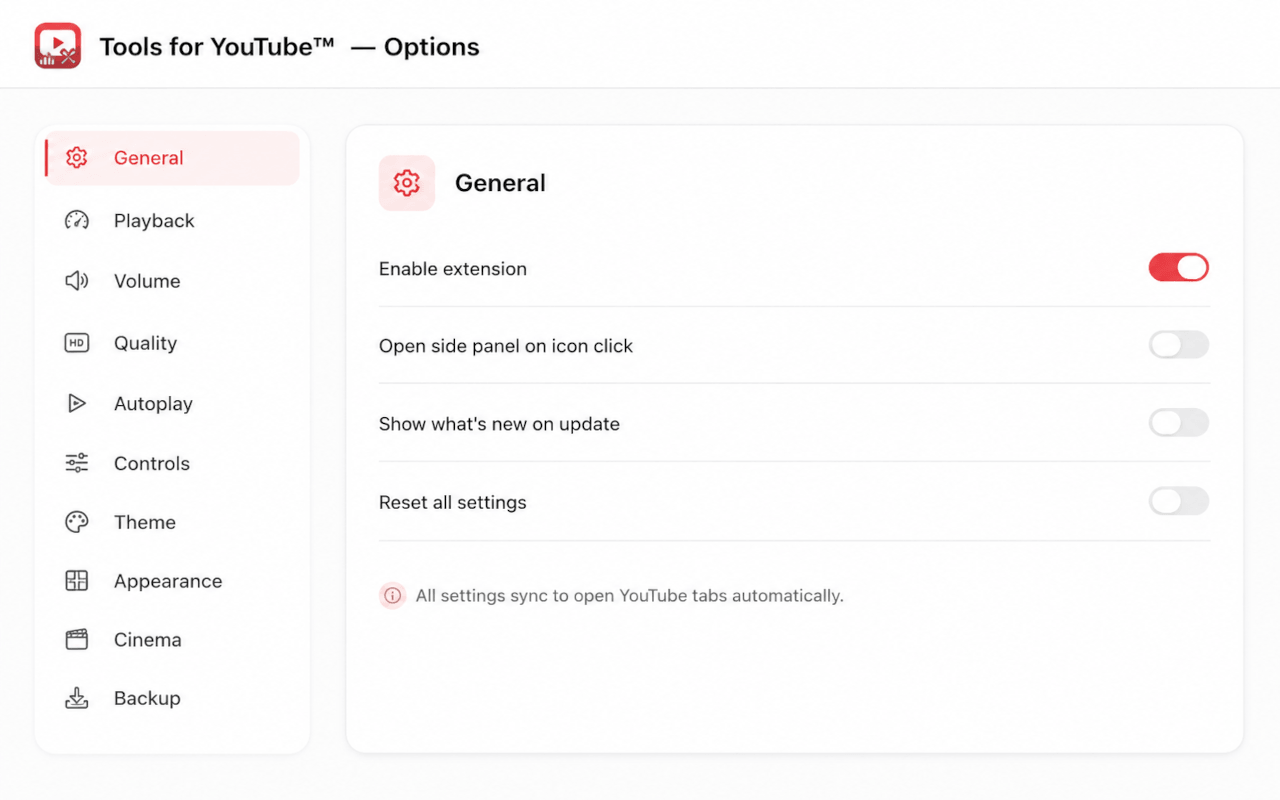Click the Cinema clapperboard icon
Viewport: 1280px width, 800px height.
point(77,640)
